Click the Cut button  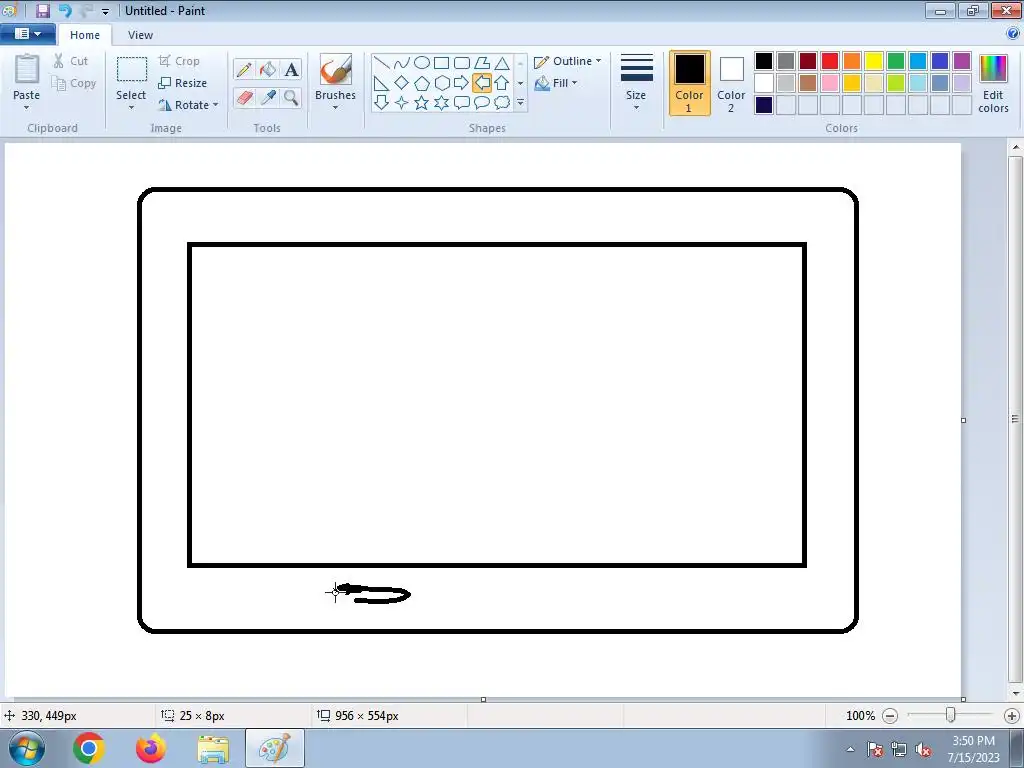[71, 61]
